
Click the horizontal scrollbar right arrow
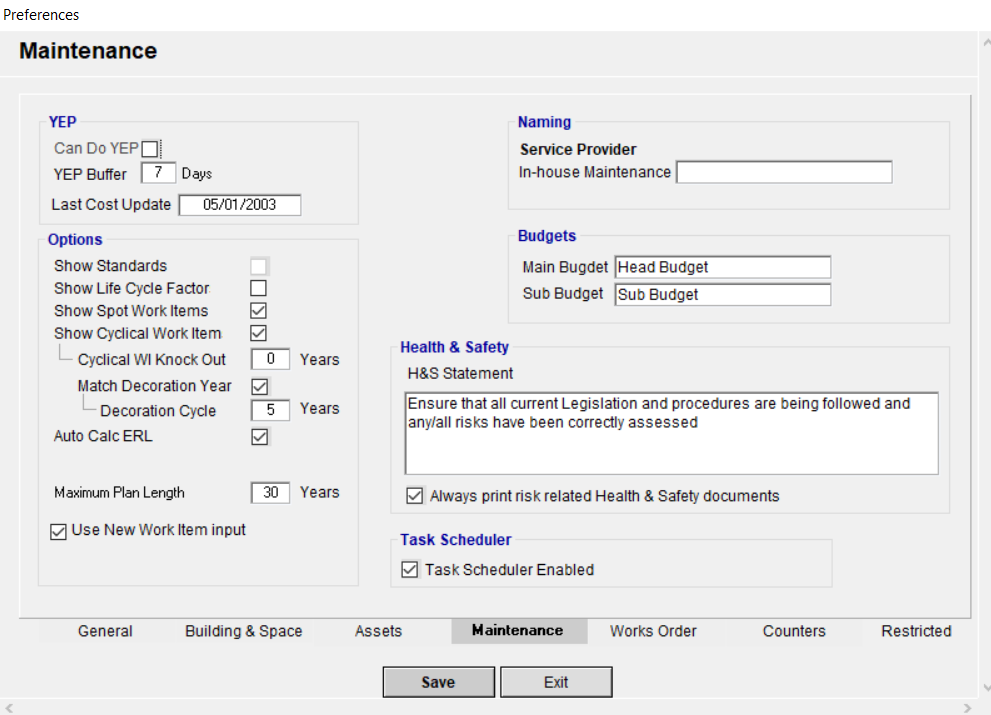coord(968,708)
